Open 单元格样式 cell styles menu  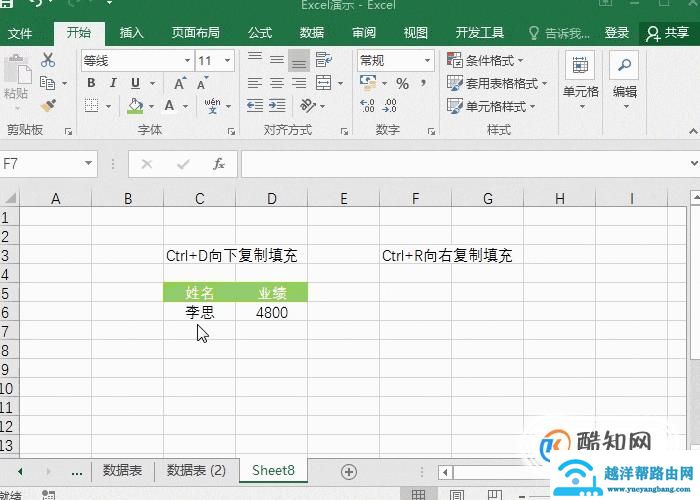(491, 106)
